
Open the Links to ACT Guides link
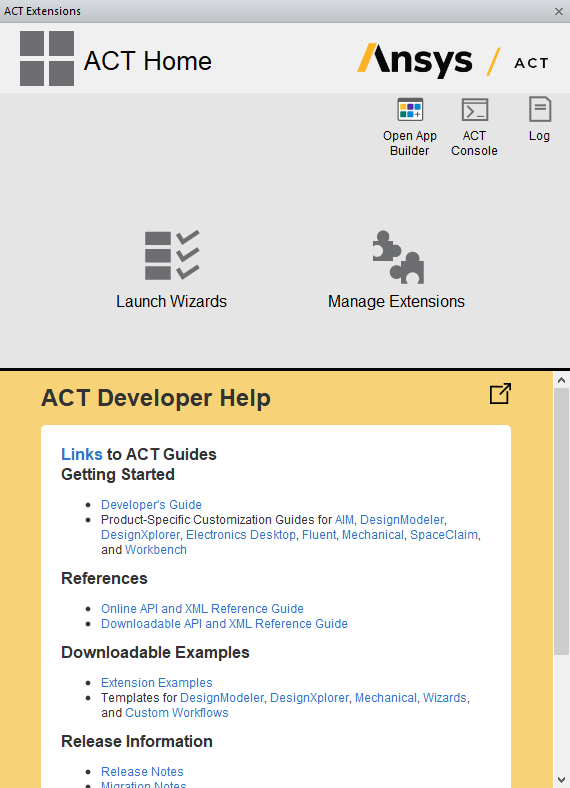(x=81, y=454)
